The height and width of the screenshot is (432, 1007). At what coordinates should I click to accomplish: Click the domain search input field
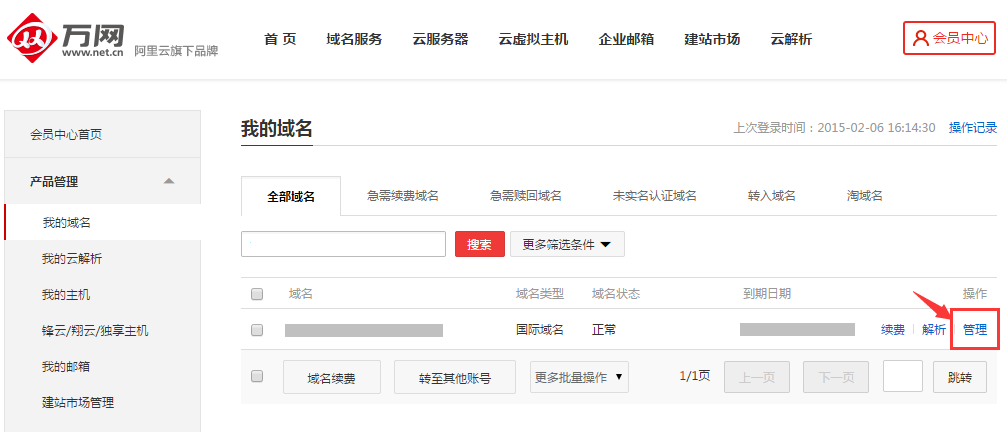tap(343, 244)
